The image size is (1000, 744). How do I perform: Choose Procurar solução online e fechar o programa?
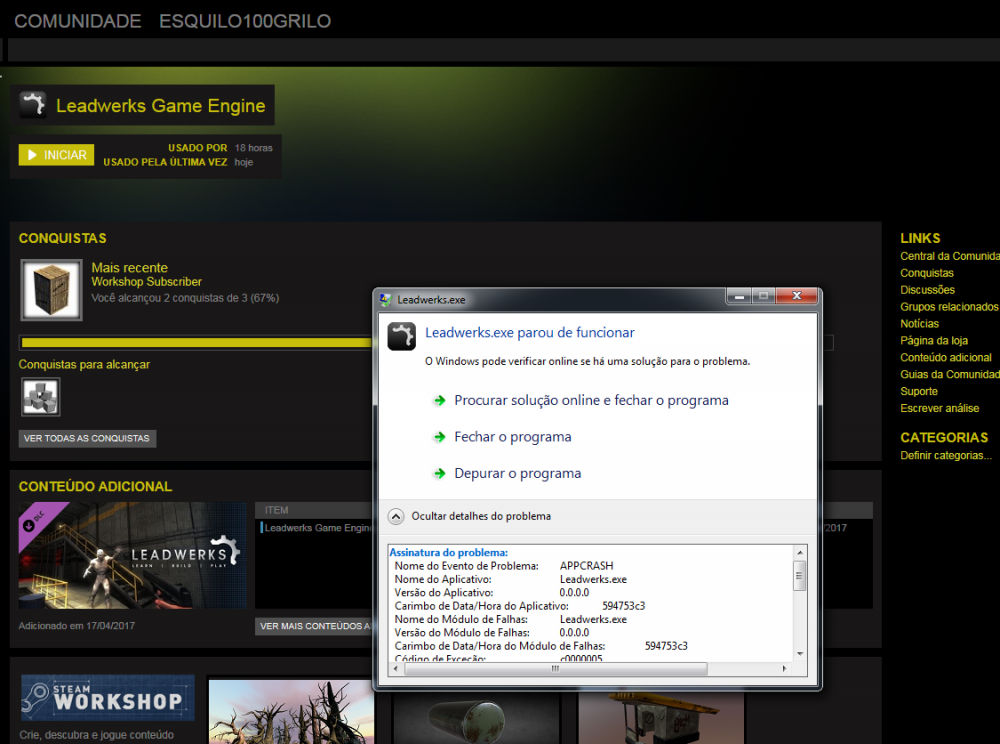(x=591, y=400)
